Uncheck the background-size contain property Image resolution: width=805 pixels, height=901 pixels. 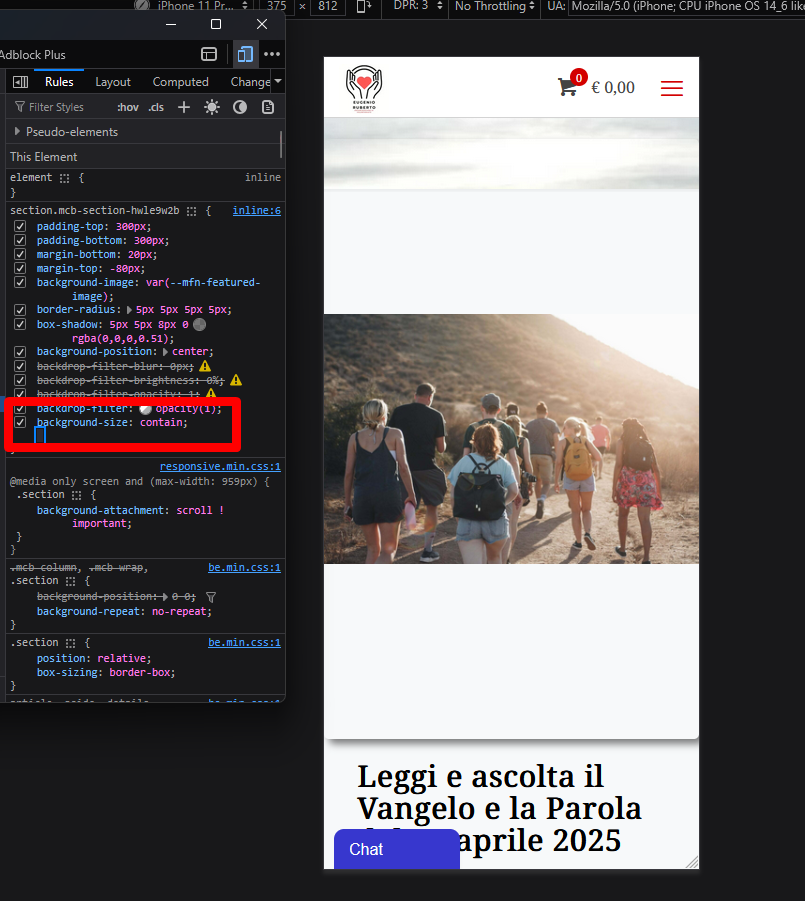(20, 423)
